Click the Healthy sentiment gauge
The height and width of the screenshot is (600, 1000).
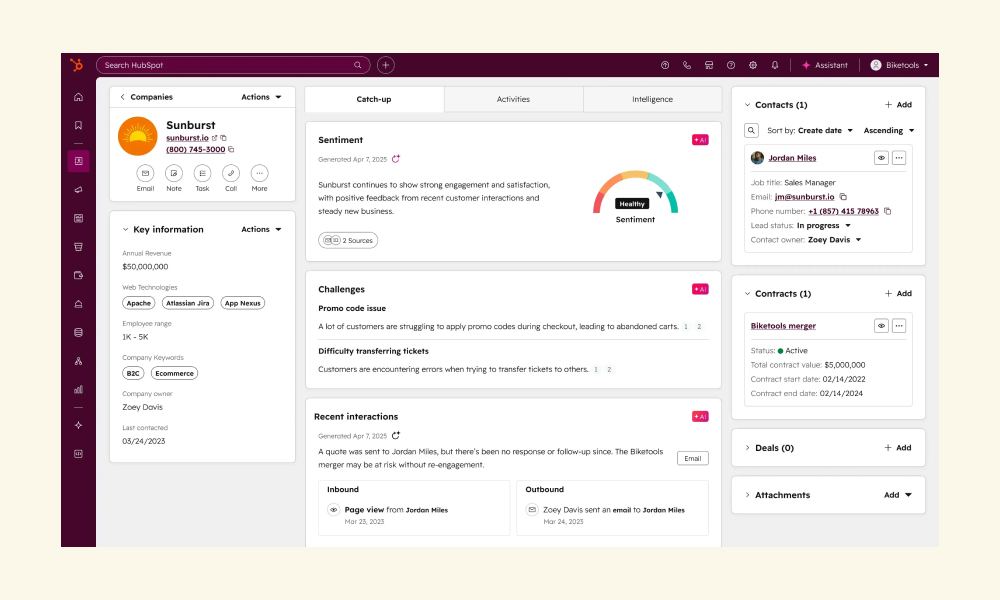(x=635, y=192)
